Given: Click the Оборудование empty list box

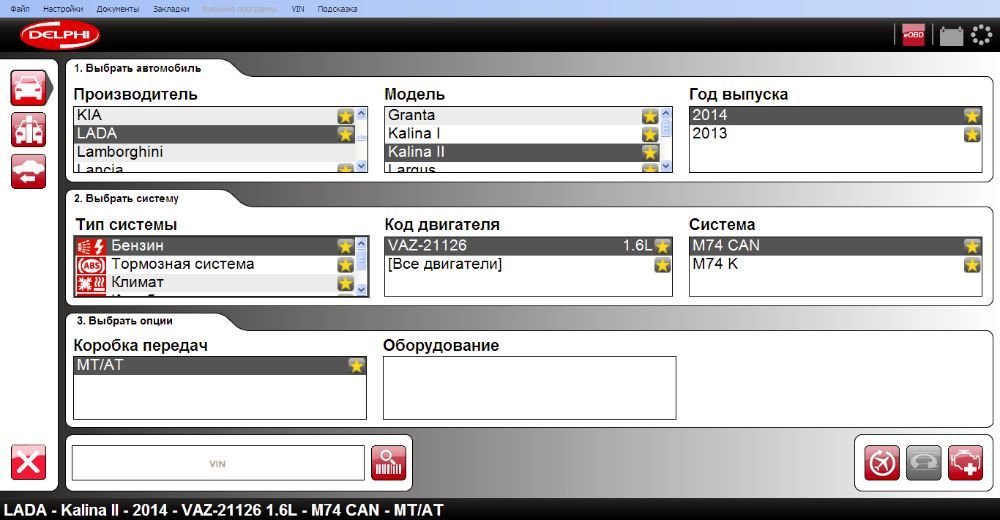Looking at the screenshot, I should pyautogui.click(x=529, y=388).
